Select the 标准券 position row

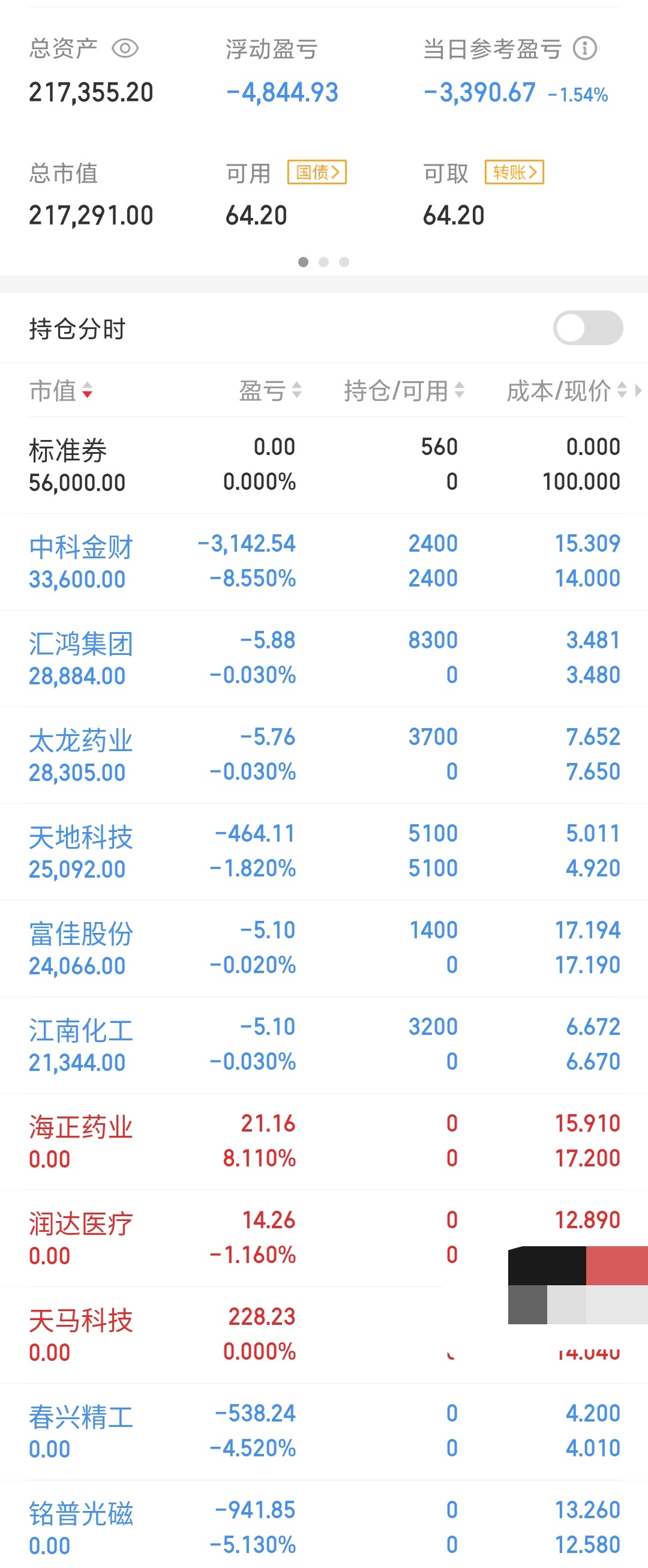click(323, 465)
